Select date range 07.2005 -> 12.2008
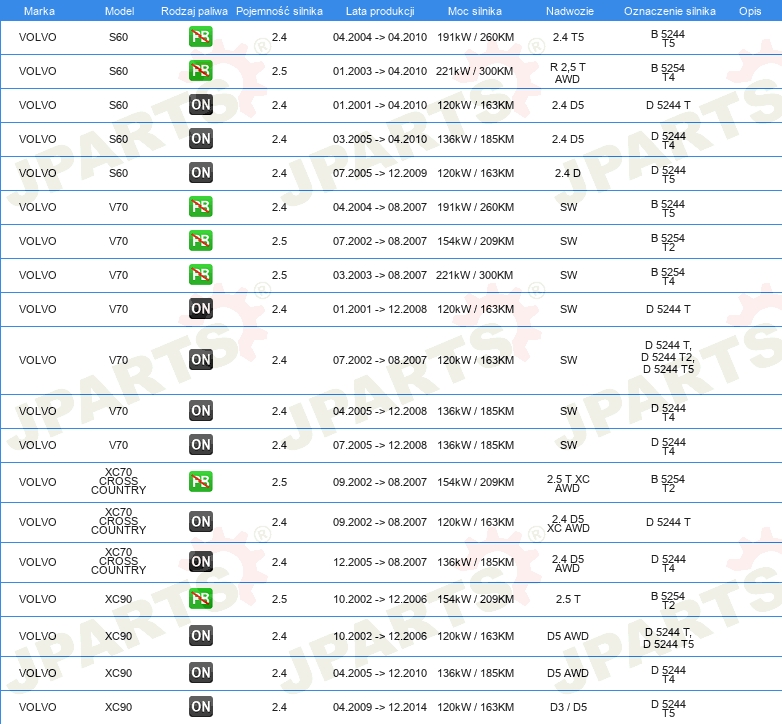Viewport: 782px width, 724px height. (x=380, y=445)
